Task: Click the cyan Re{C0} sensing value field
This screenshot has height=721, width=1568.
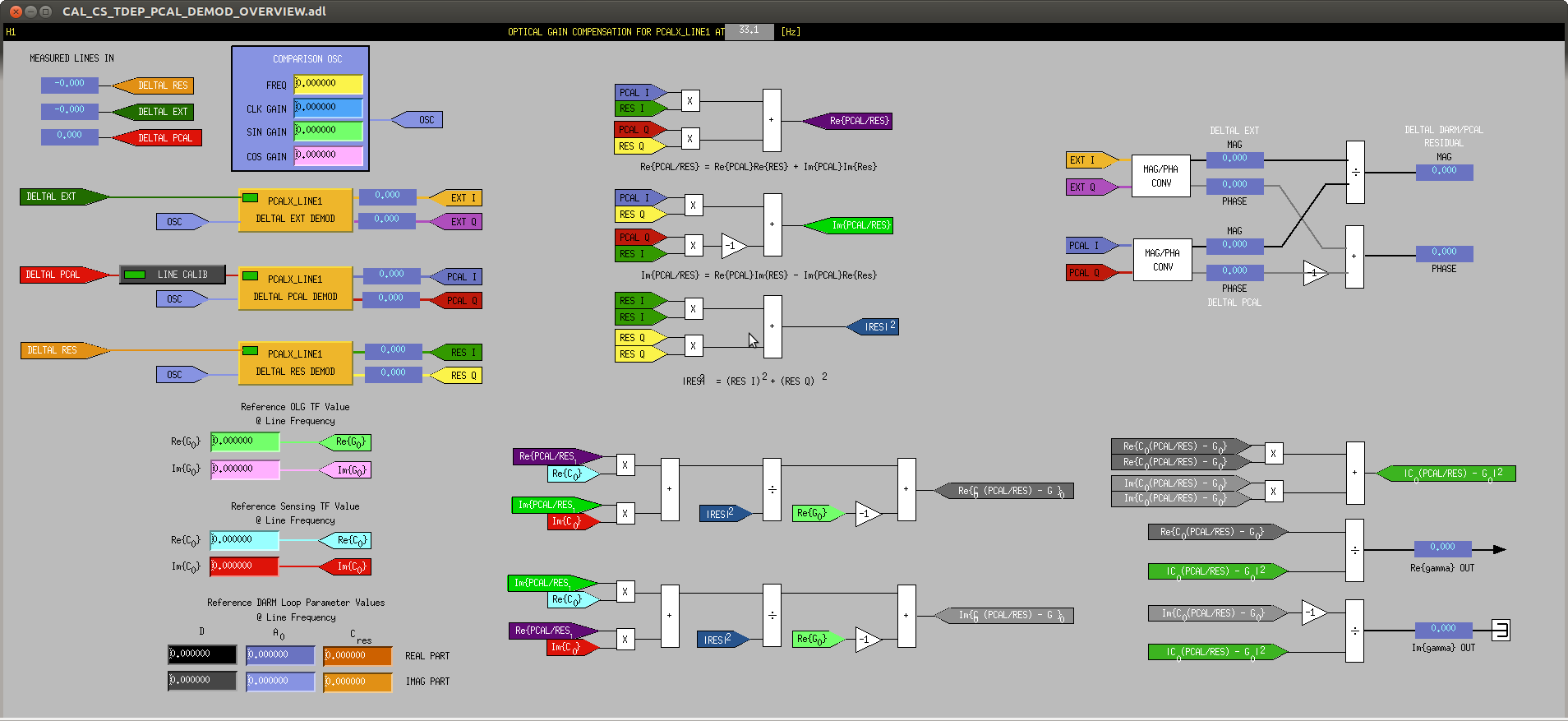Action: click(244, 540)
